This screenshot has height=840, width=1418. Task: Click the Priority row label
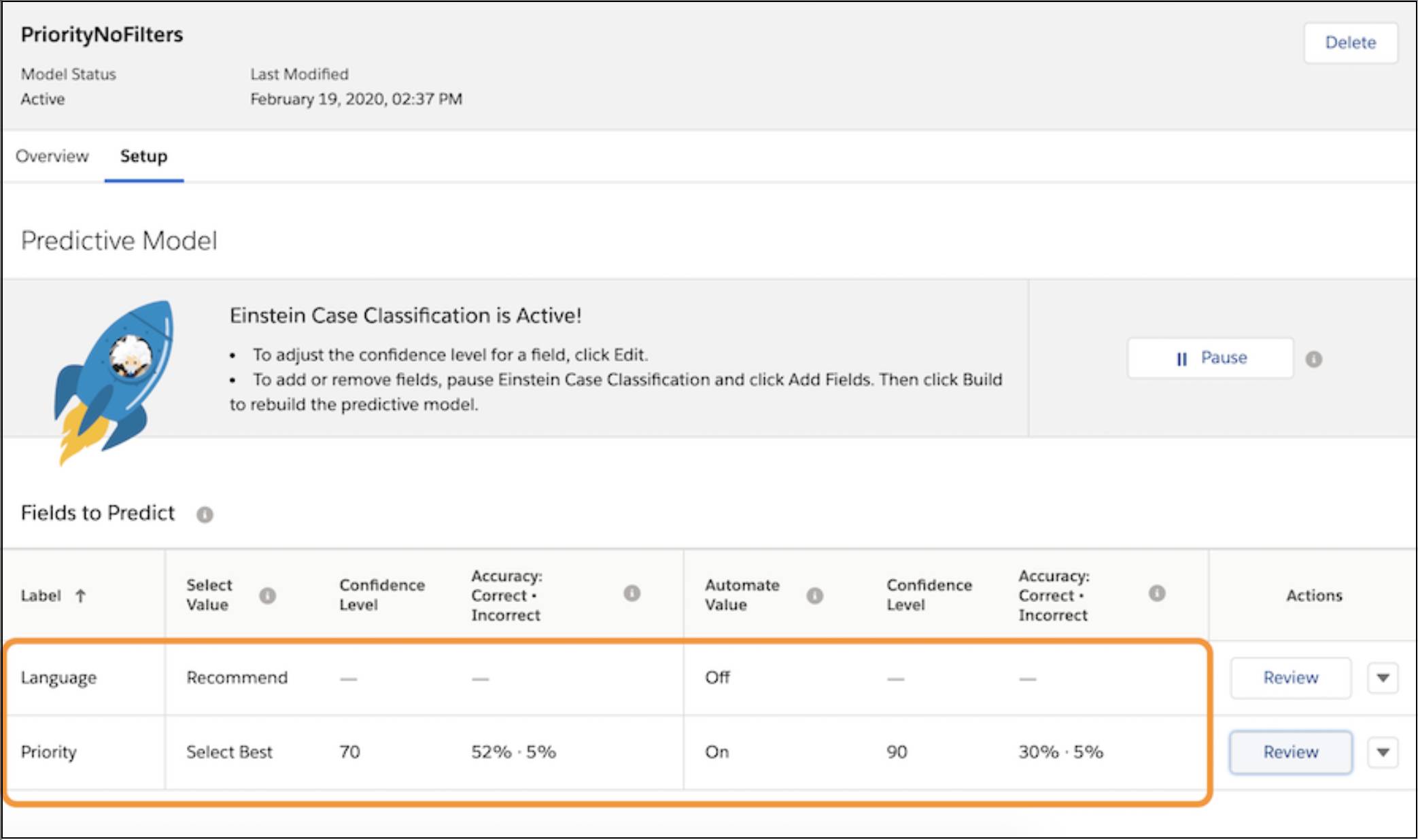click(48, 752)
